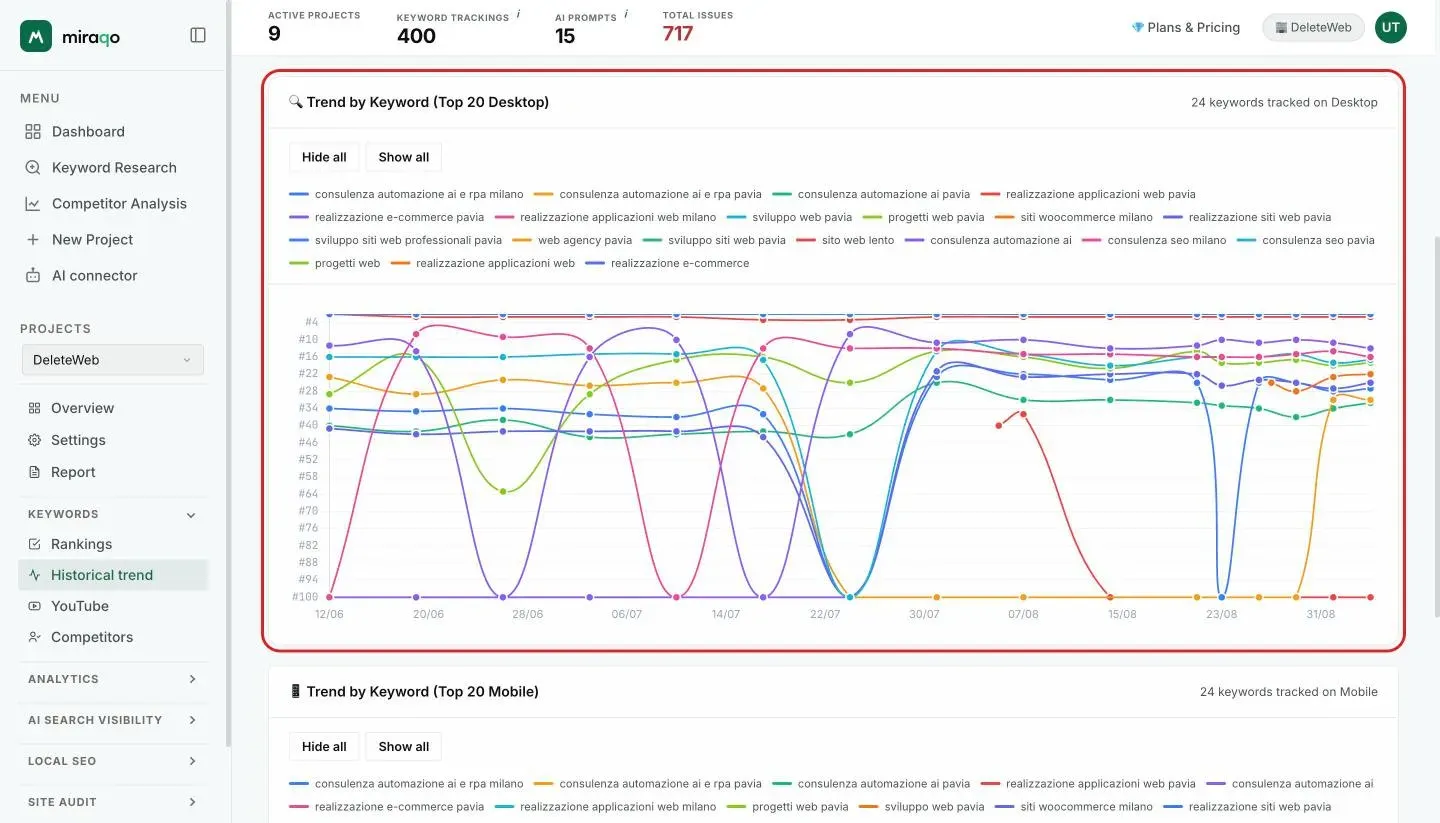Viewport: 1440px width, 823px height.
Task: Click the DeleteWeb button in top bar
Action: point(1313,27)
